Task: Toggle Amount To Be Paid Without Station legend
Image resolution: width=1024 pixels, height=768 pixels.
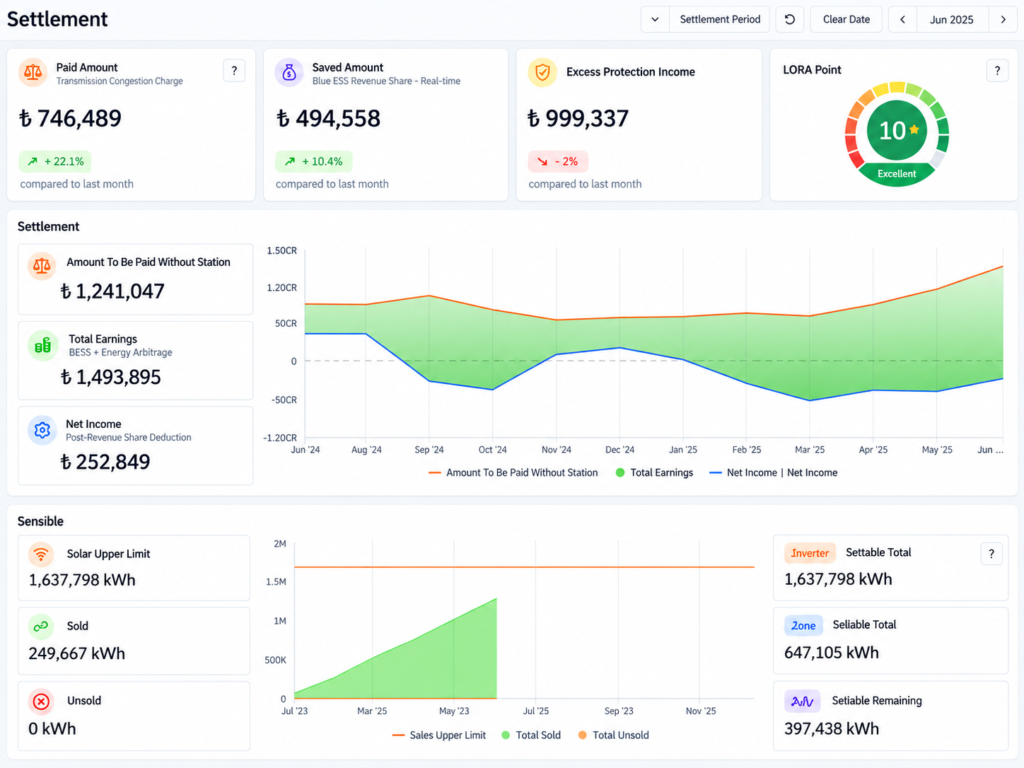Action: pyautogui.click(x=513, y=473)
